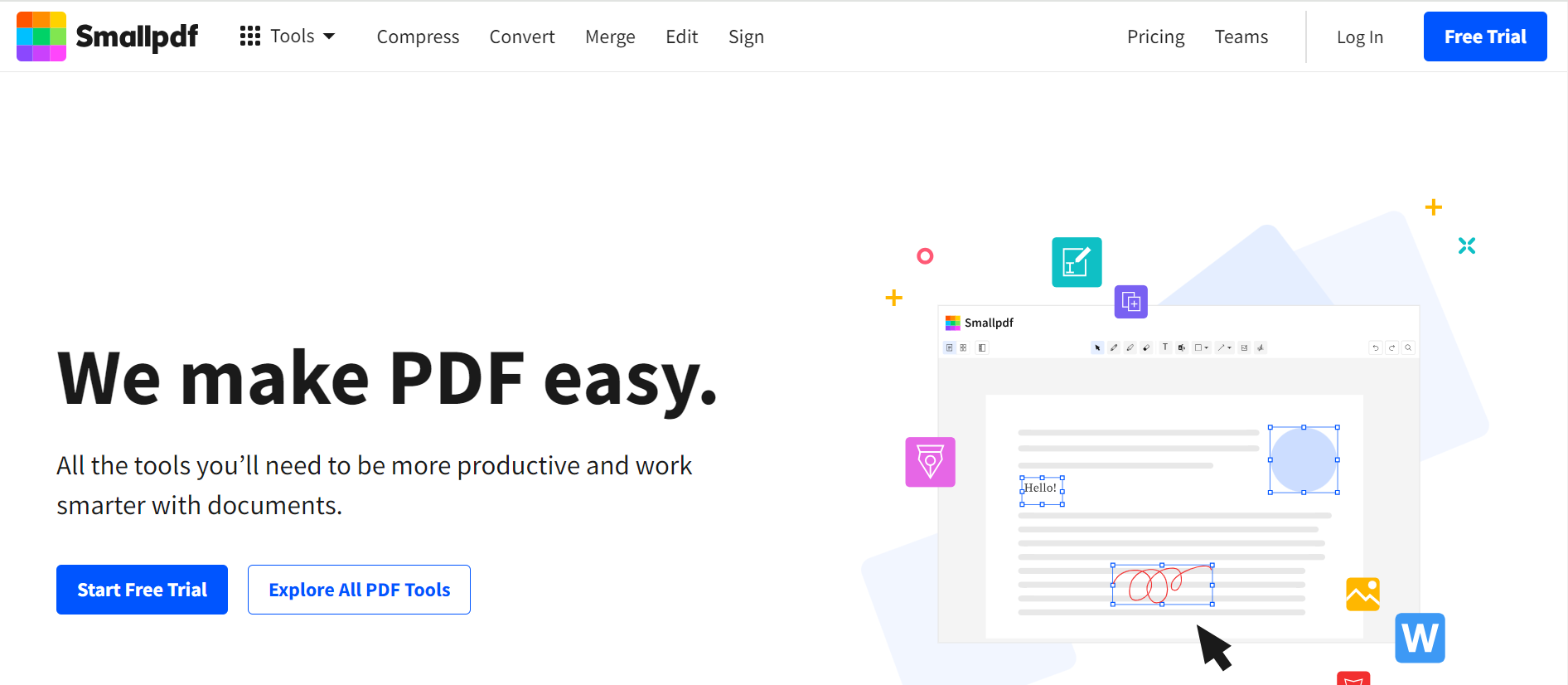Go to the Pricing page
This screenshot has width=1568, height=685.
coord(1155,37)
